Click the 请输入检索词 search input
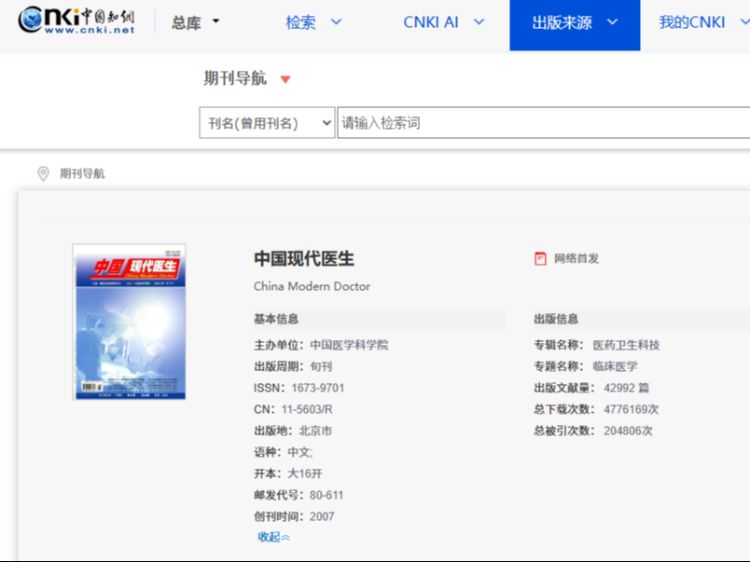The height and width of the screenshot is (562, 750). 543,123
